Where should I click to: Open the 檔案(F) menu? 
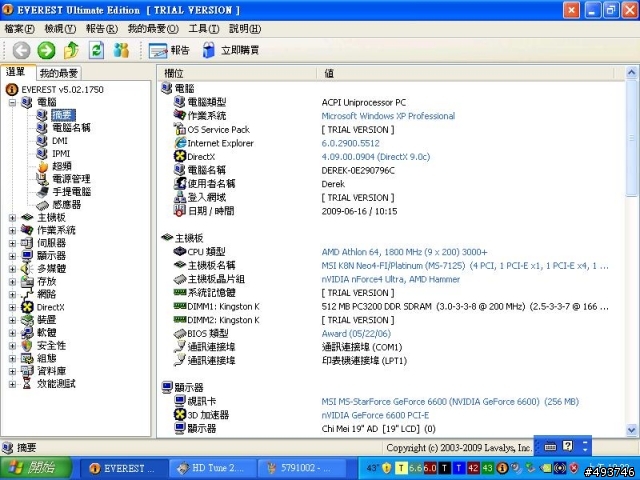pyautogui.click(x=19, y=29)
